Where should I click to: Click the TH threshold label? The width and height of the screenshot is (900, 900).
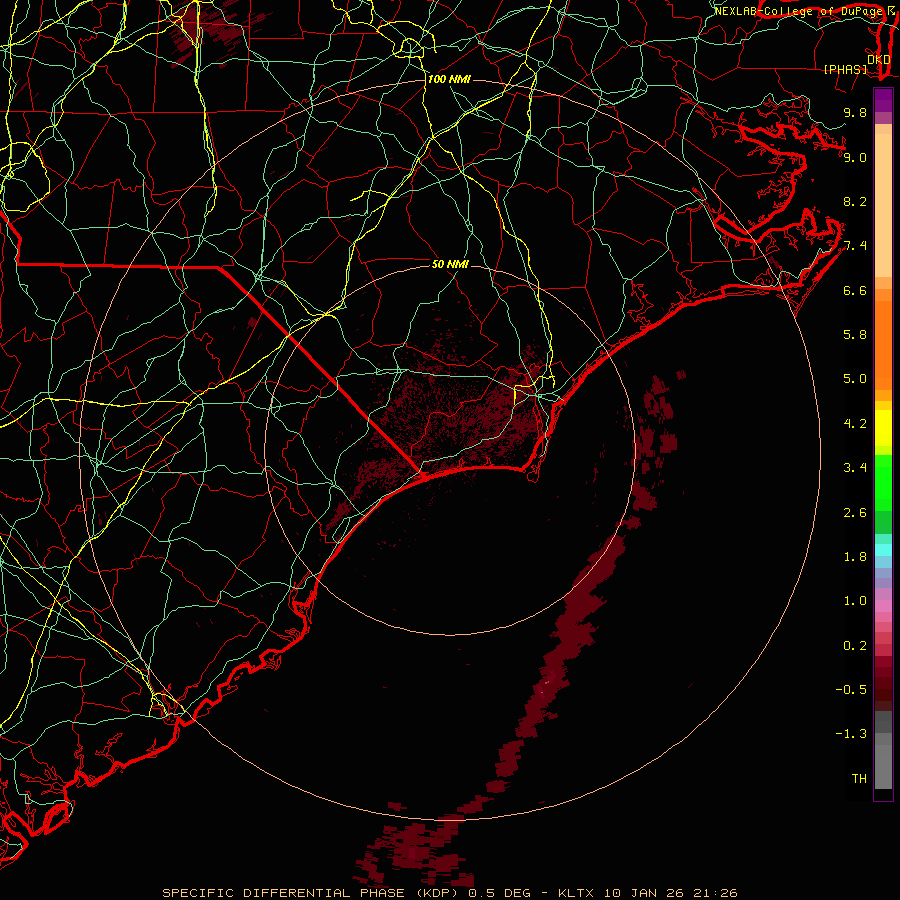tap(859, 779)
